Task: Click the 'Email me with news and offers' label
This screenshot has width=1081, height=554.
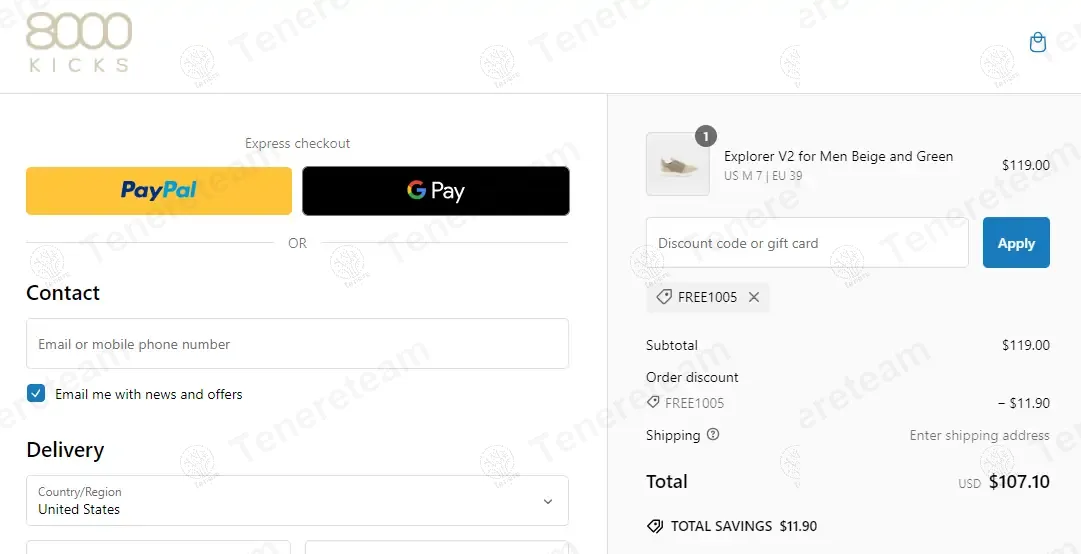Action: click(x=149, y=394)
